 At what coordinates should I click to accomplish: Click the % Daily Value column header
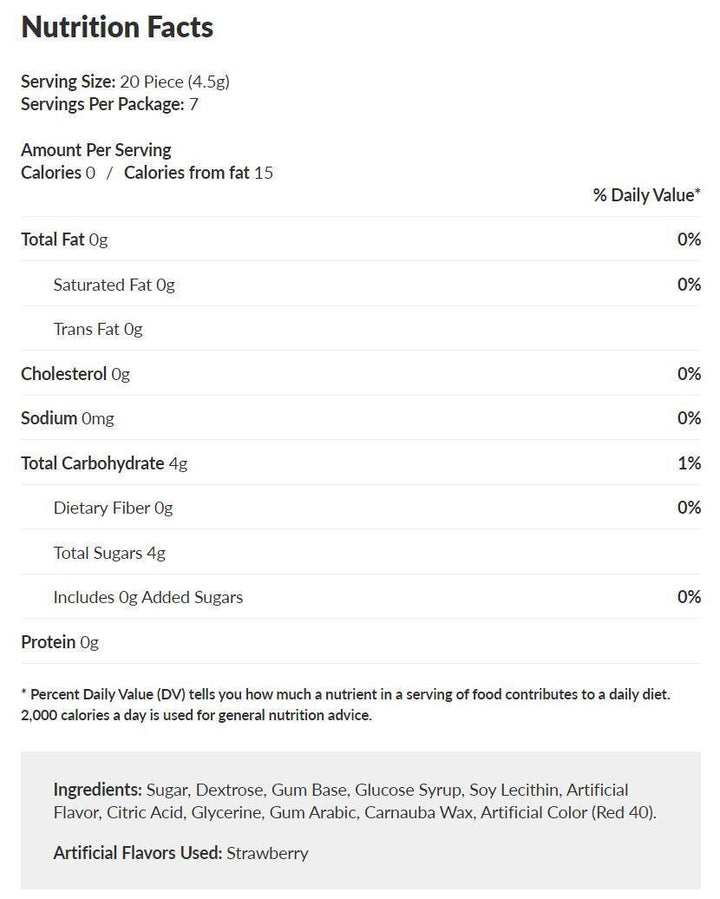point(646,194)
